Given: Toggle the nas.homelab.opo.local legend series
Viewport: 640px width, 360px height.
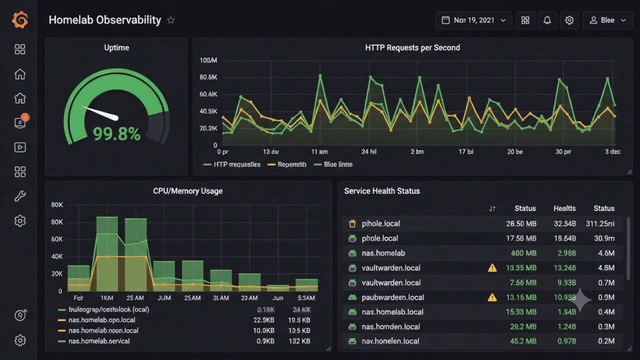Looking at the screenshot, I should pos(97,320).
